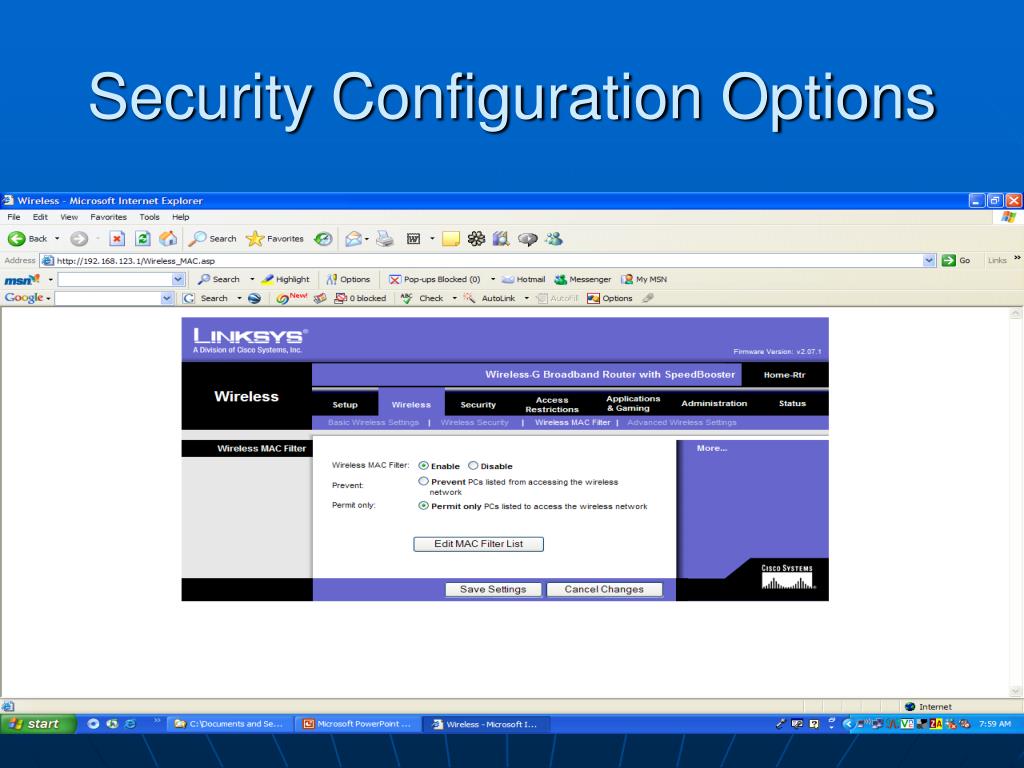Click the Discuss speech bubble icon
The height and width of the screenshot is (768, 1024).
coord(528,239)
